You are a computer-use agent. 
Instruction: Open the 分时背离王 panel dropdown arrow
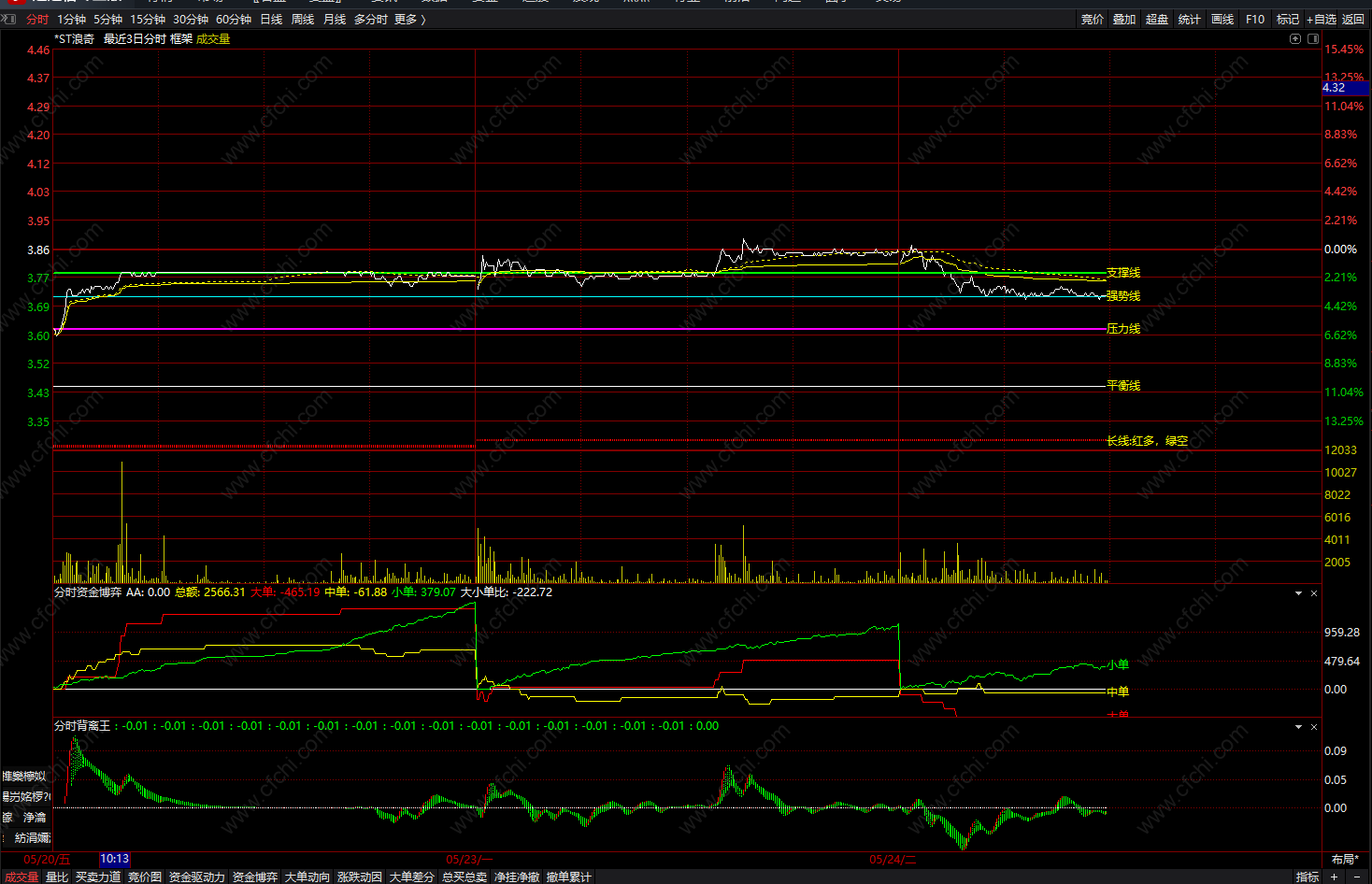(1298, 727)
